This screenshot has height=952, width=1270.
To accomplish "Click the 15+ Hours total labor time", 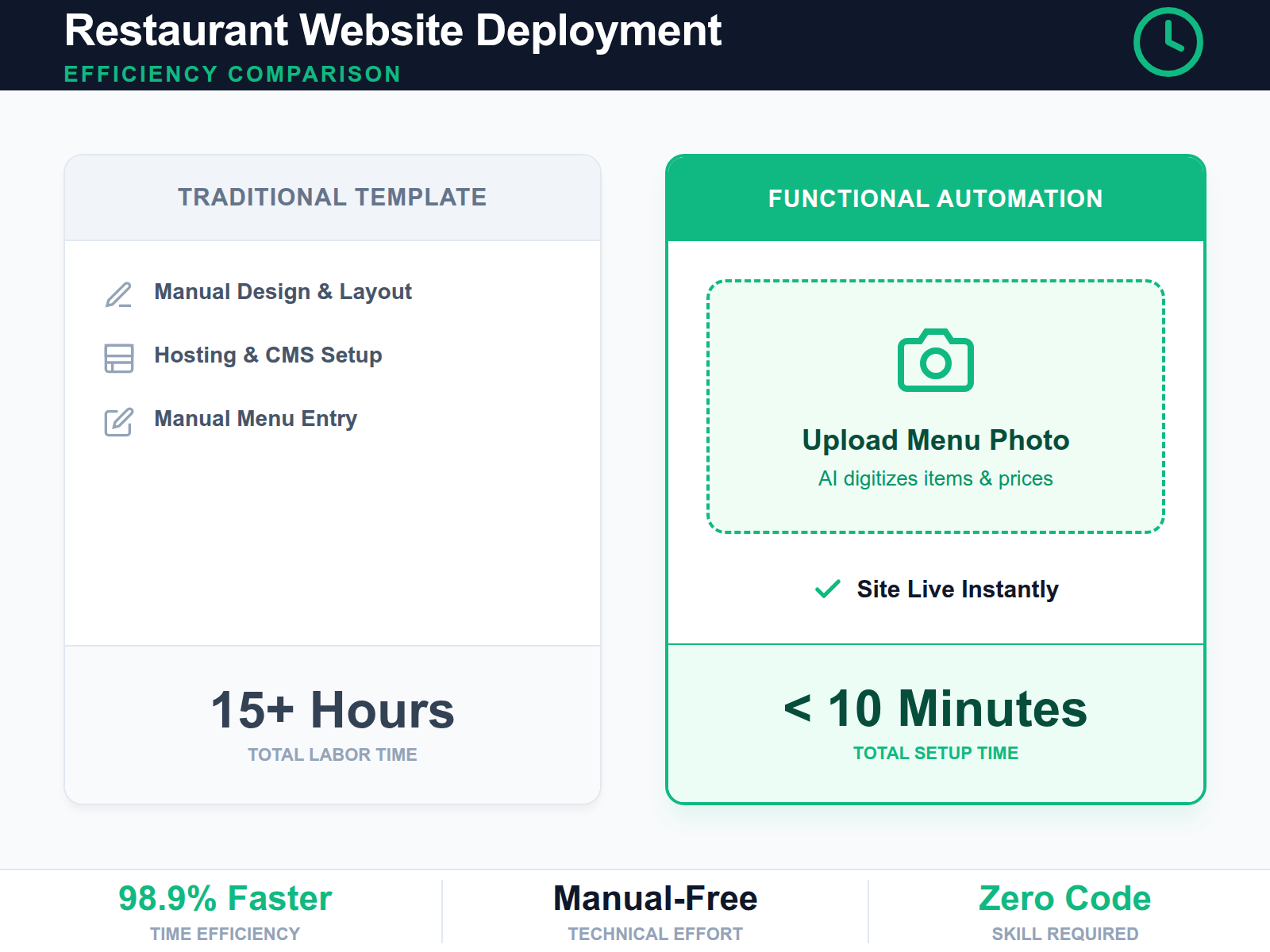I will (332, 710).
